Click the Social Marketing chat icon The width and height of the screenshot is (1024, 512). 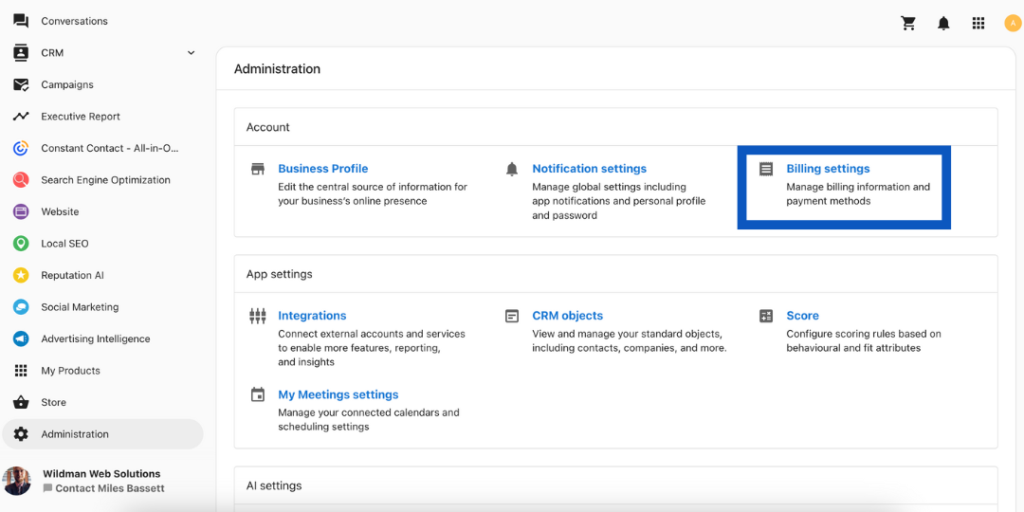pos(21,307)
